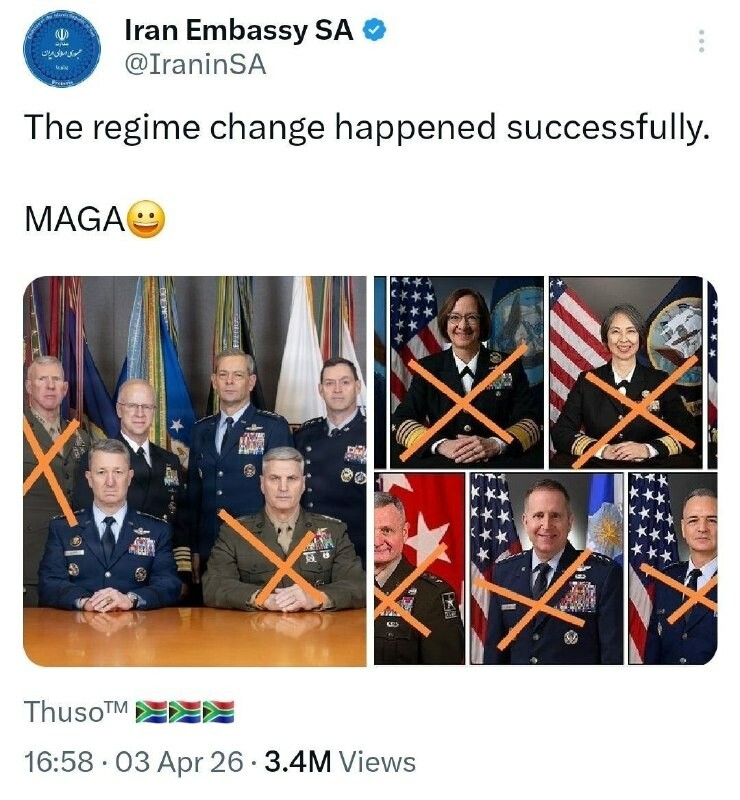Open the large group photo at the table
This screenshot has width=740, height=800.
(x=195, y=471)
